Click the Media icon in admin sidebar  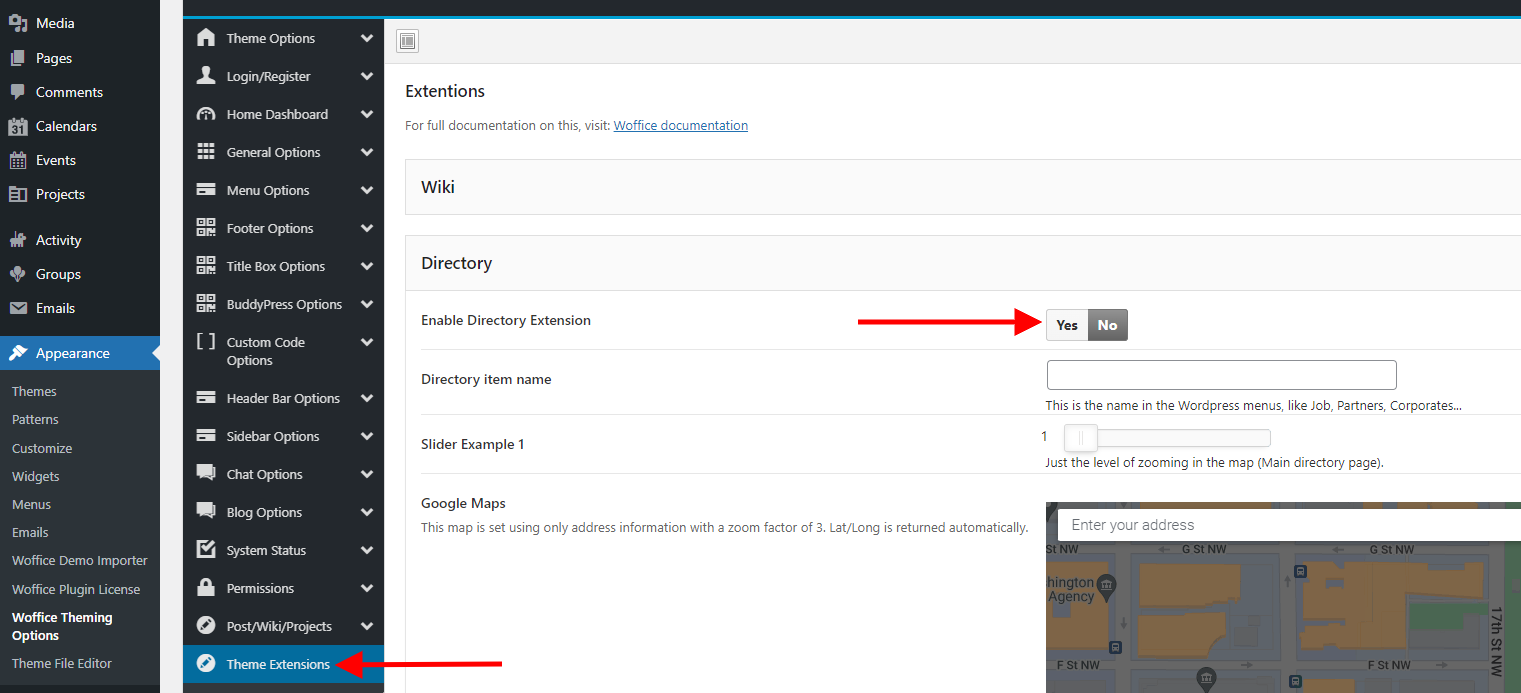pyautogui.click(x=17, y=23)
